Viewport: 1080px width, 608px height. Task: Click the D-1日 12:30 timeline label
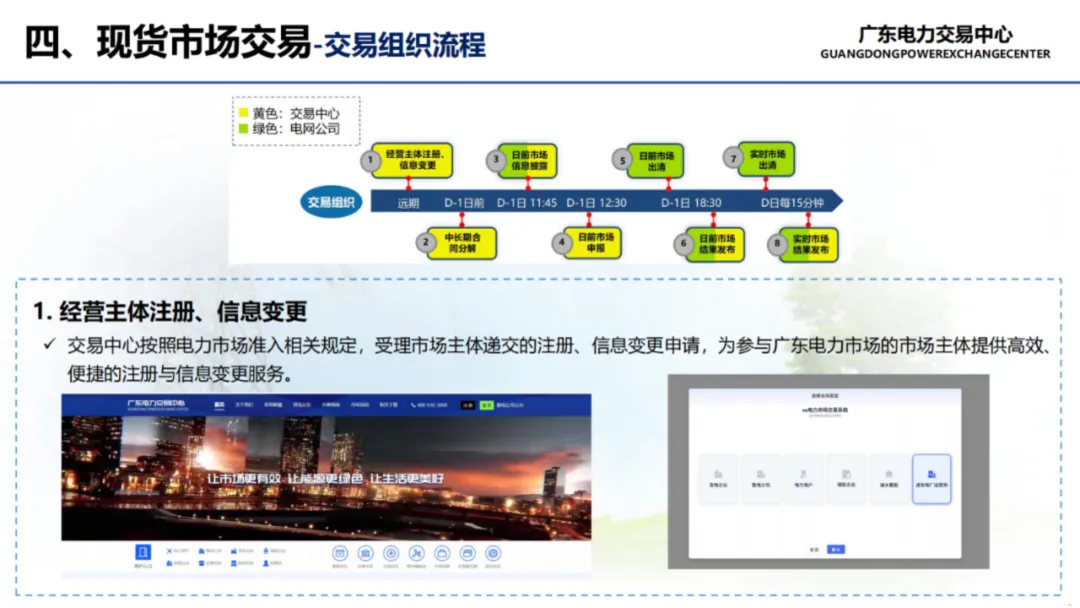coord(596,203)
